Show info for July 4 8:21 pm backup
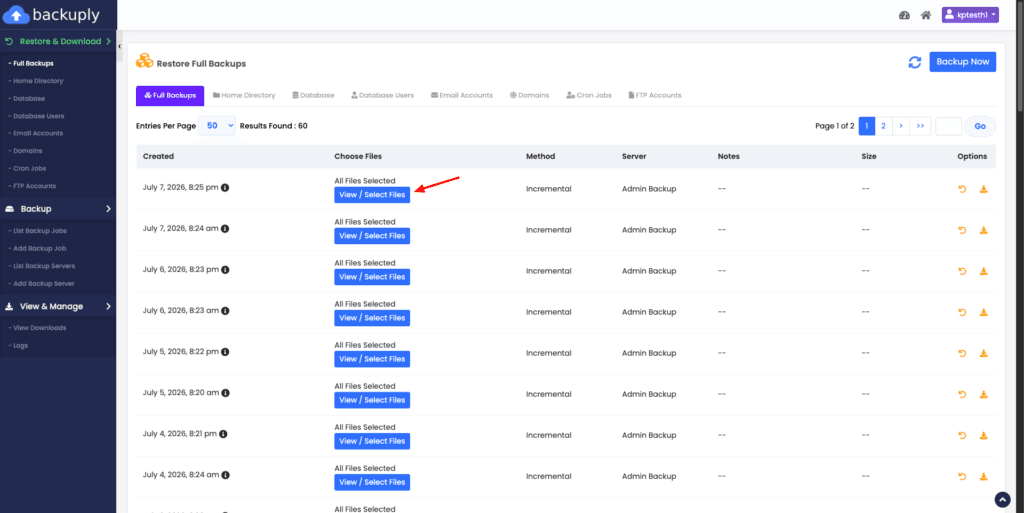This screenshot has height=513, width=1024. (223, 433)
